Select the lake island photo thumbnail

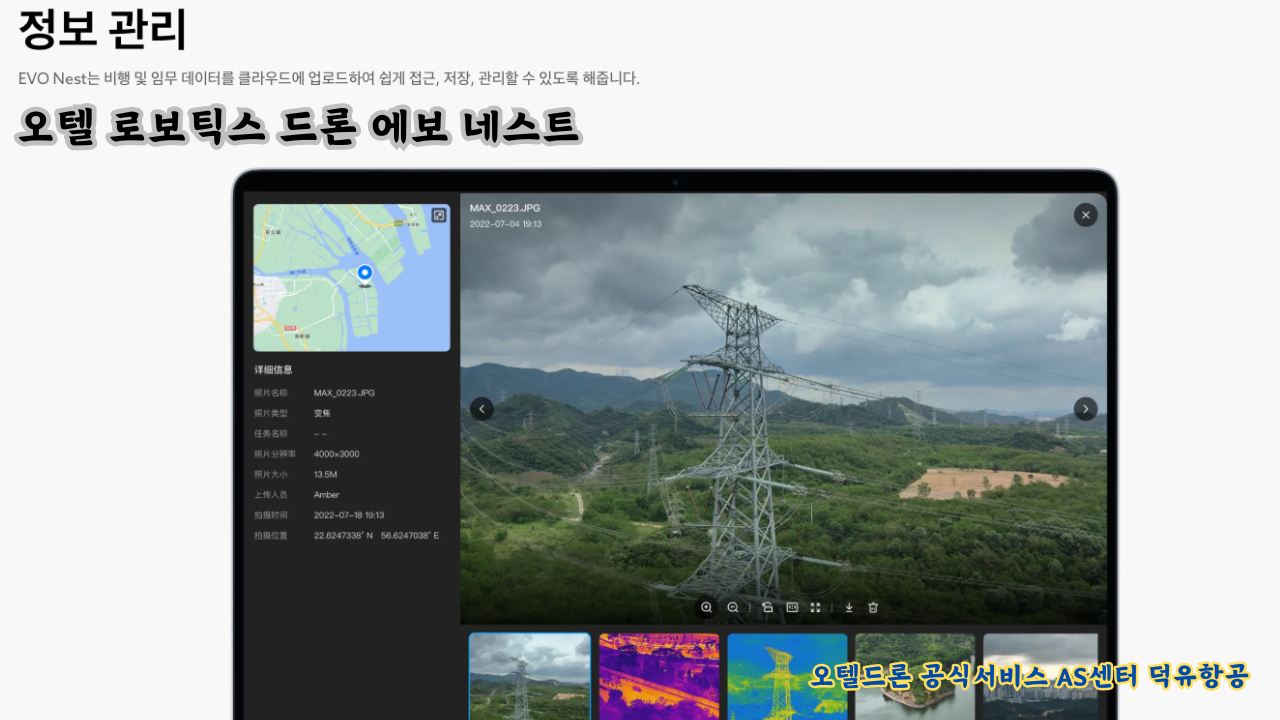(x=915, y=676)
